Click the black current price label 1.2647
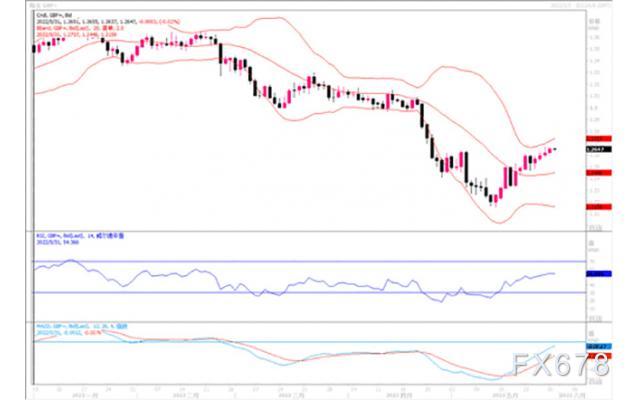 point(599,149)
